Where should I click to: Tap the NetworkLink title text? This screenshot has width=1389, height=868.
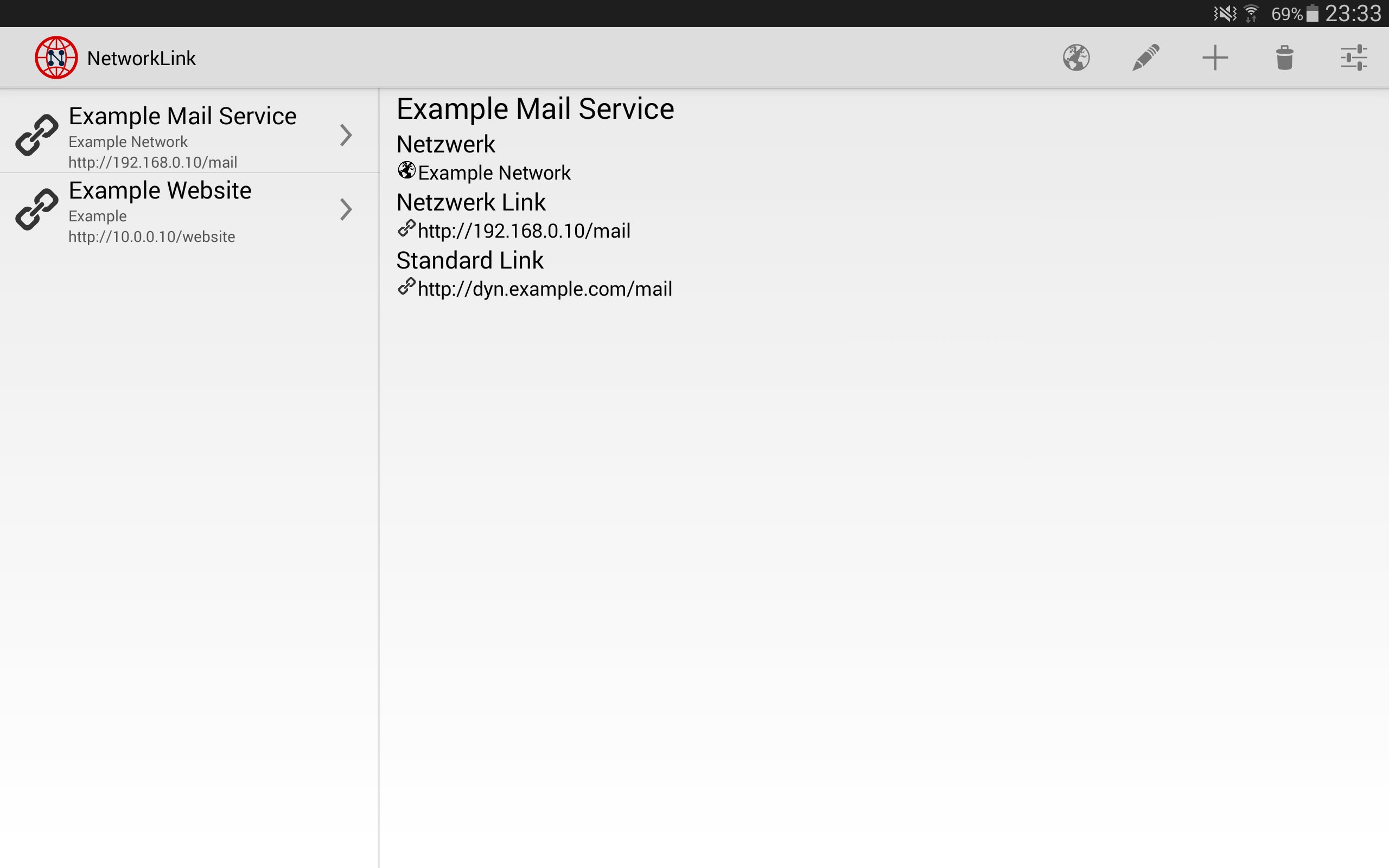click(x=141, y=58)
